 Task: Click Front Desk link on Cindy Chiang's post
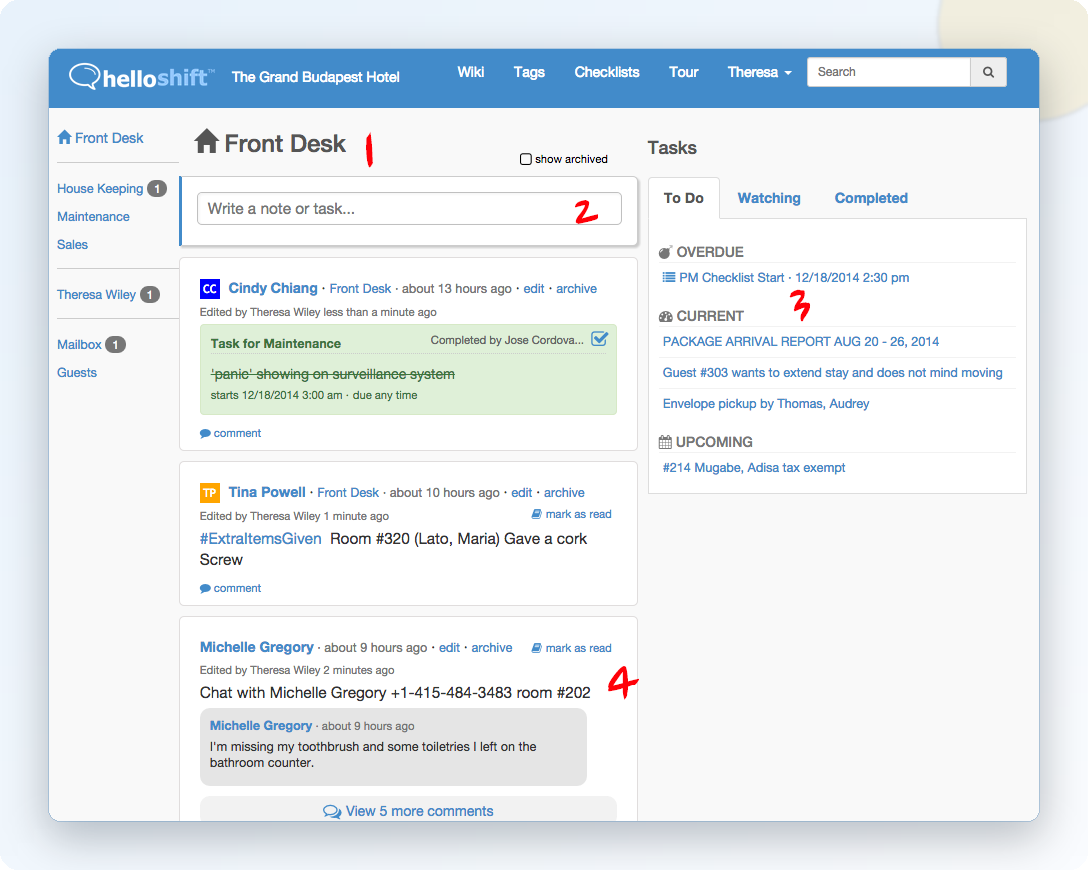[x=360, y=289]
